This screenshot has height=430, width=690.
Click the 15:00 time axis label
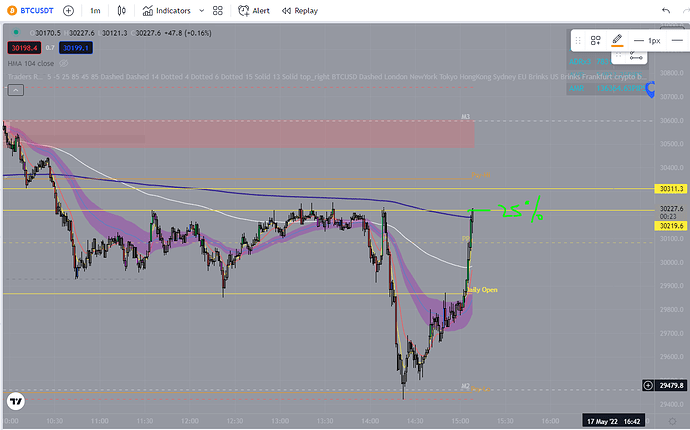(x=460, y=421)
